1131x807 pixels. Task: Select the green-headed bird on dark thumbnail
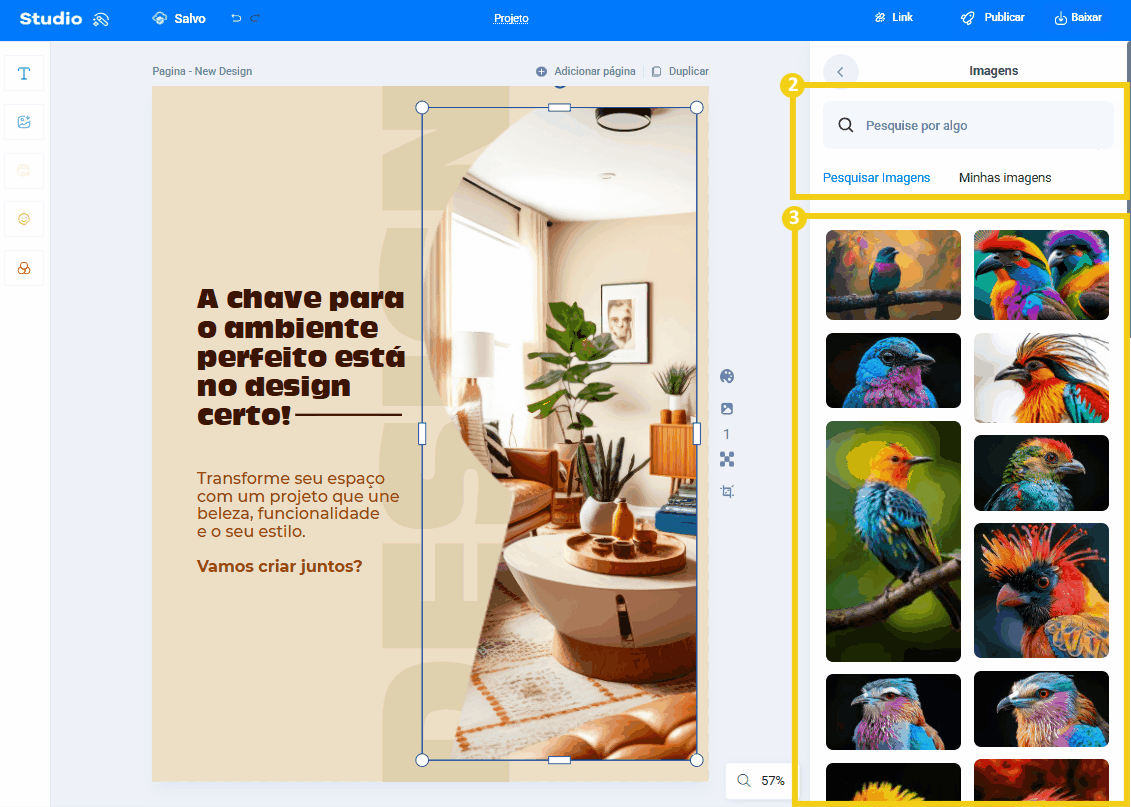pos(1041,473)
